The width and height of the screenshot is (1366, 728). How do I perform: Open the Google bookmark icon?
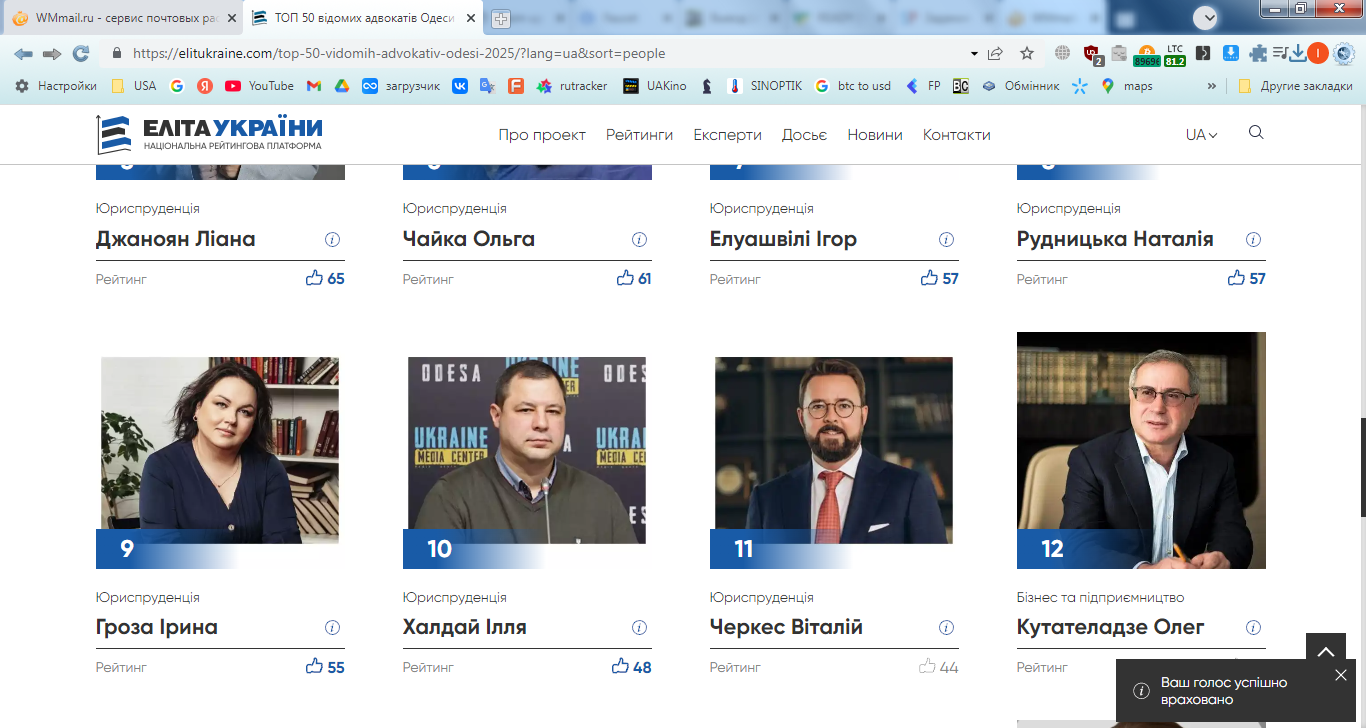coord(177,86)
